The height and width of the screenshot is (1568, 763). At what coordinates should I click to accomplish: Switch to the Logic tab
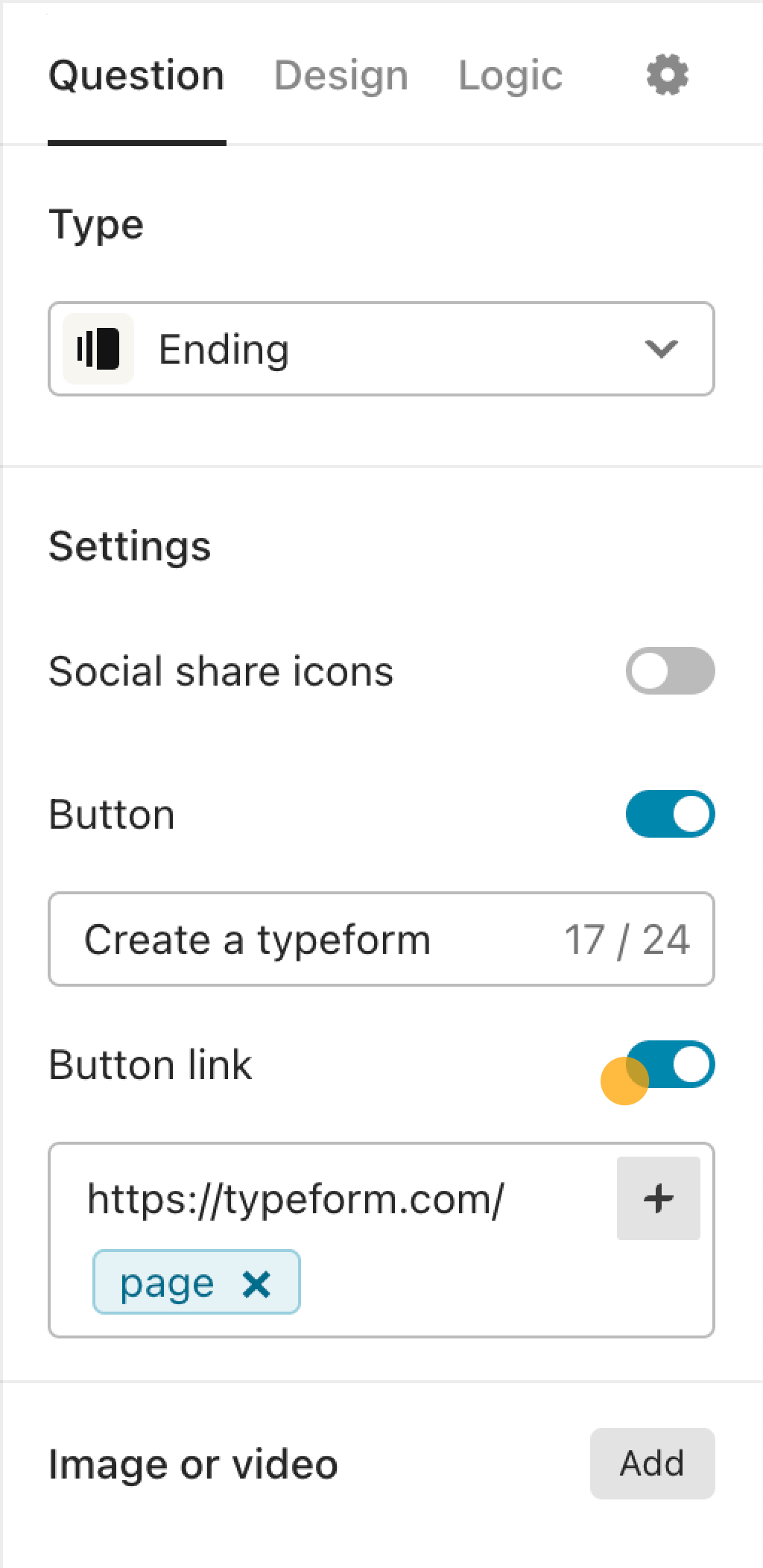tap(510, 76)
